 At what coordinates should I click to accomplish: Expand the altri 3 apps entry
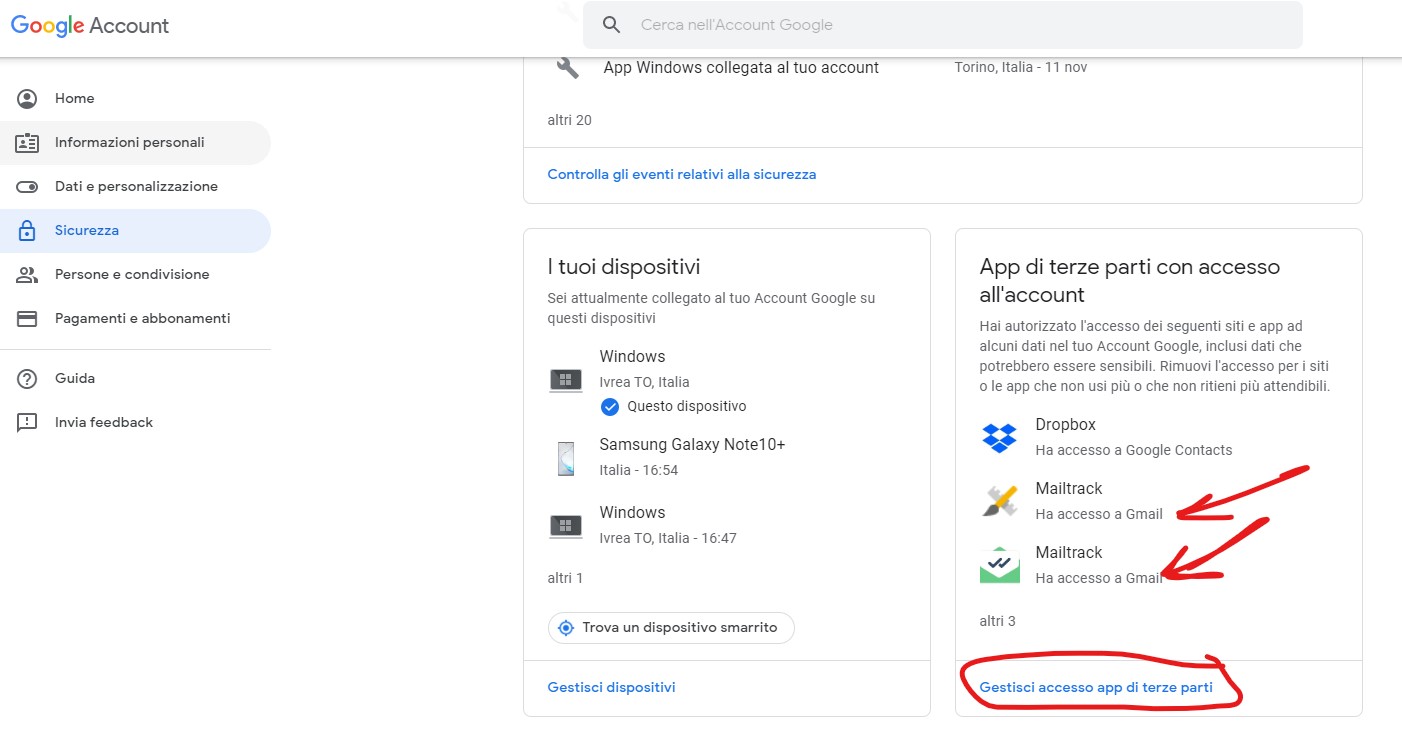(997, 621)
